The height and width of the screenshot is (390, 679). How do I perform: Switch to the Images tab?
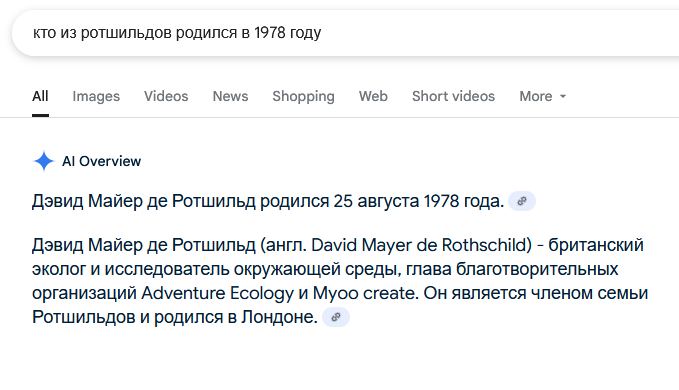[96, 96]
